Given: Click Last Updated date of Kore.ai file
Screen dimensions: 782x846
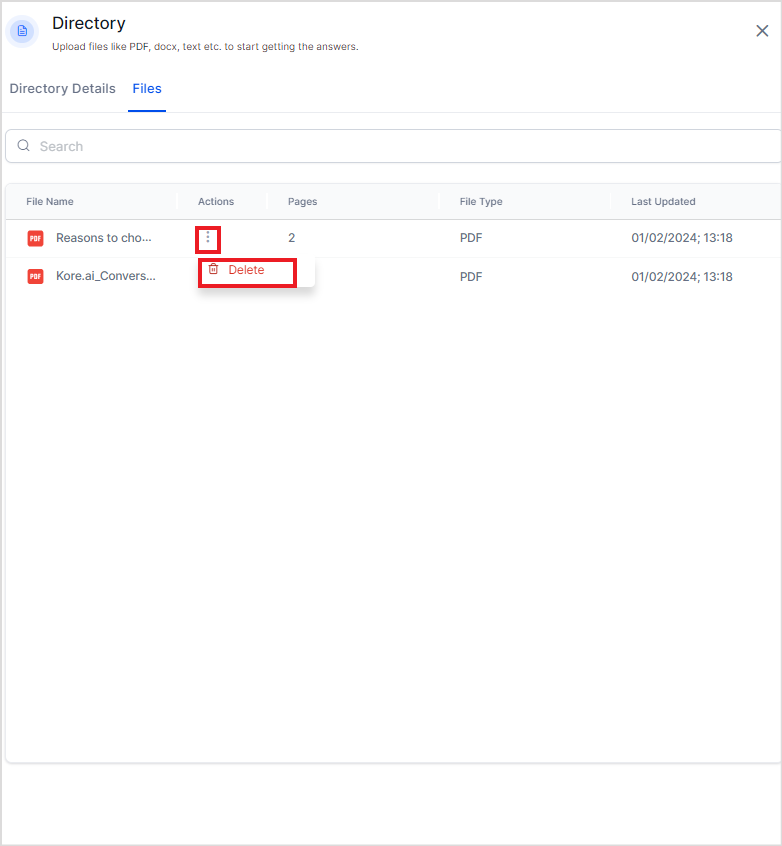Looking at the screenshot, I should point(682,277).
